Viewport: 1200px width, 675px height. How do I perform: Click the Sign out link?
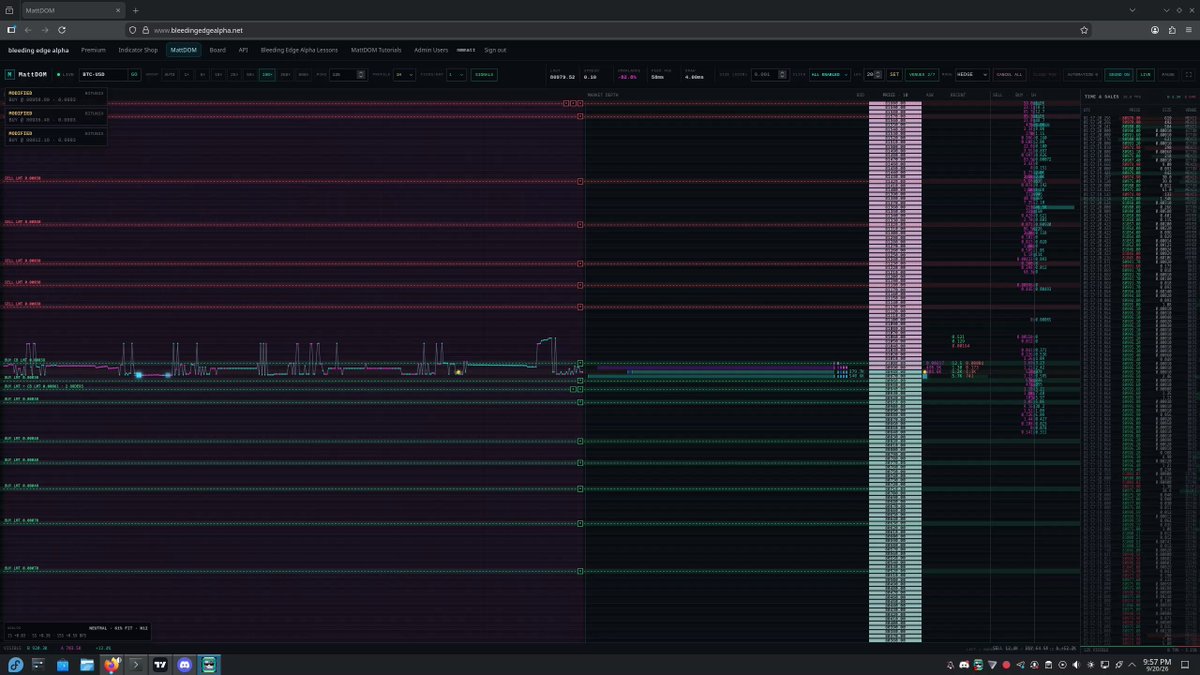[495, 49]
